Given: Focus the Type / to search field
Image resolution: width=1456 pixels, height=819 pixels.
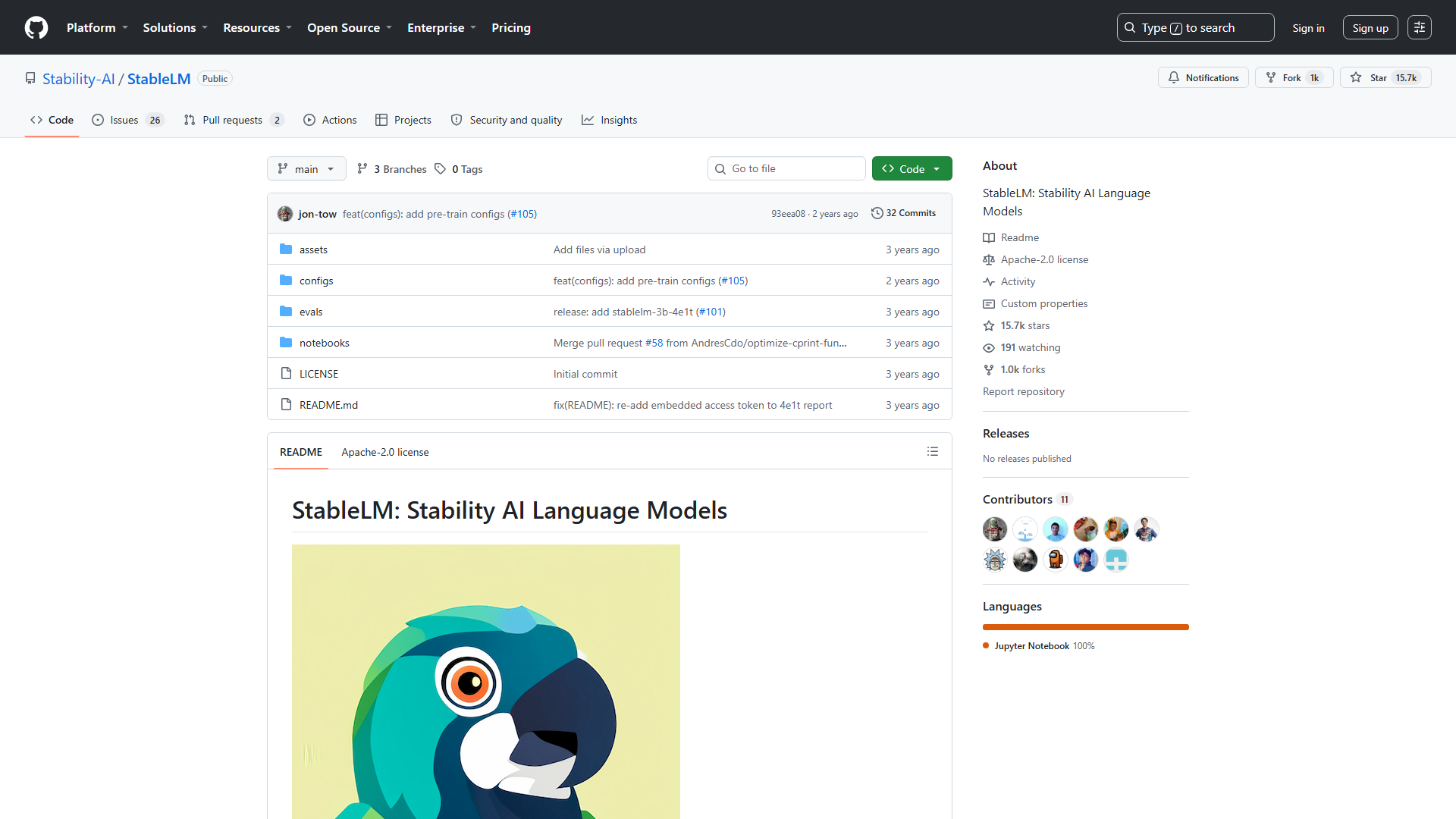Looking at the screenshot, I should tap(1195, 27).
